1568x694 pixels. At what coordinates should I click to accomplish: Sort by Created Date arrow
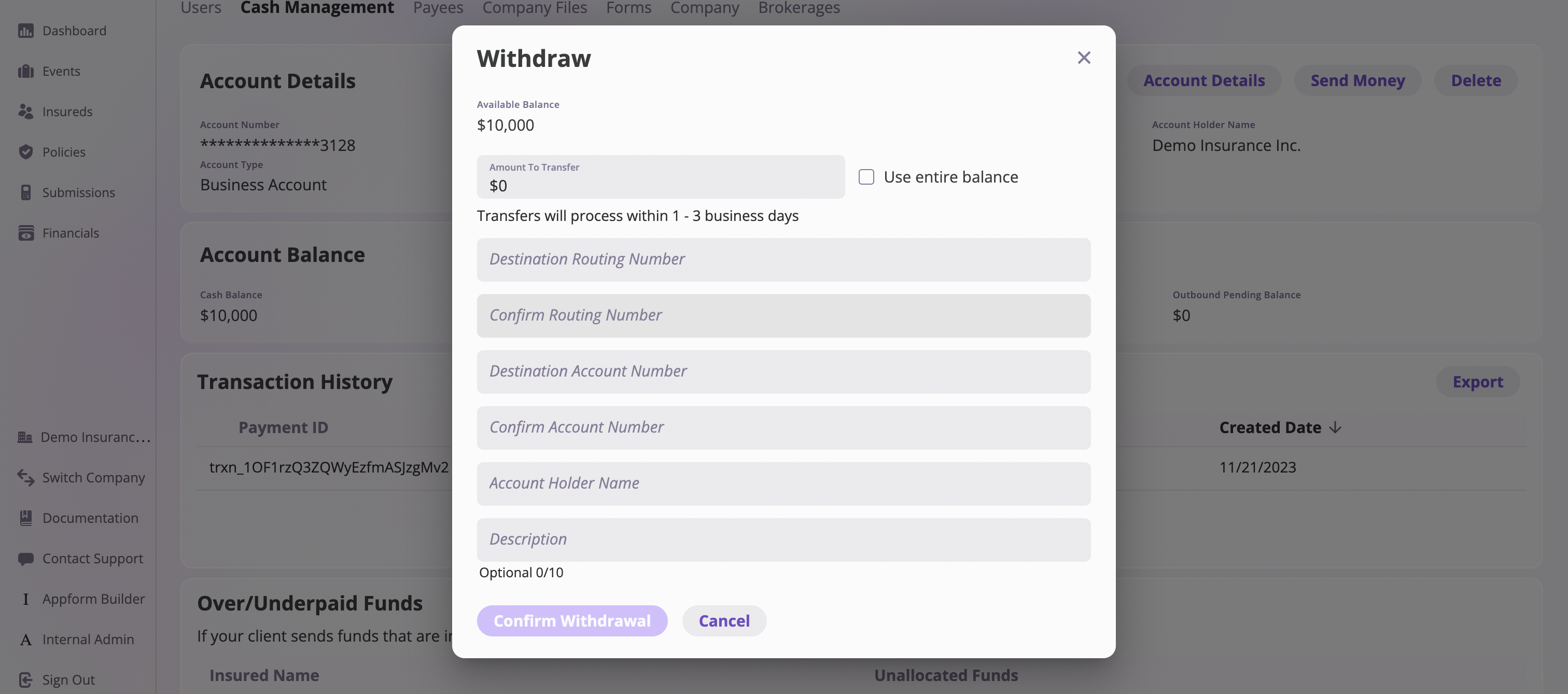(x=1335, y=428)
